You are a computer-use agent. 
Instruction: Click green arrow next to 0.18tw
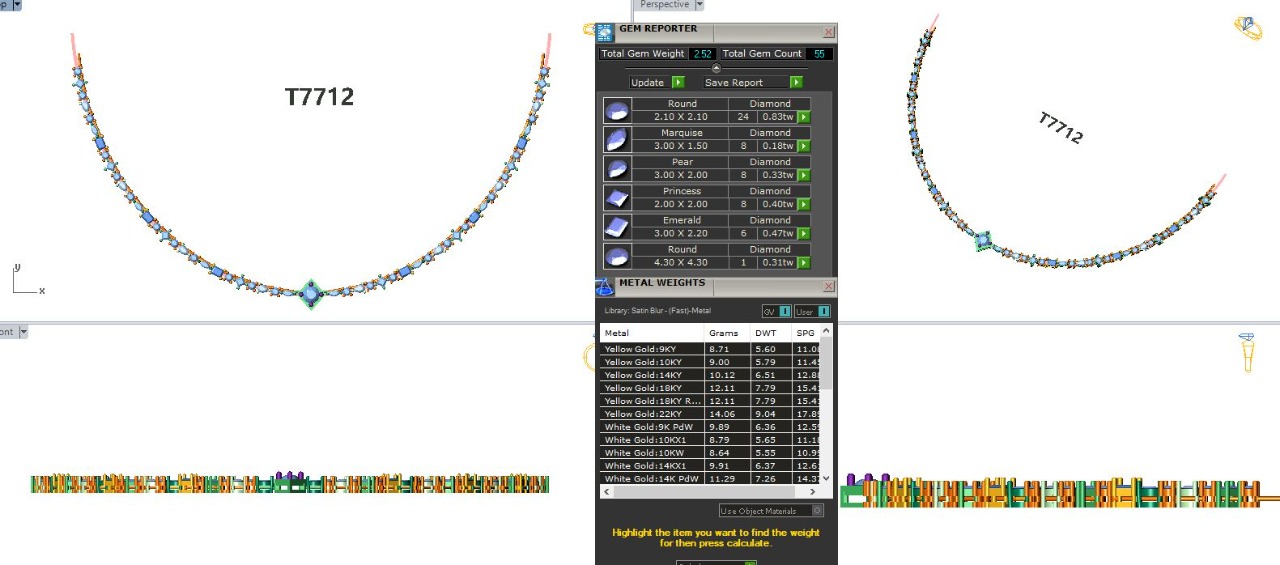point(803,146)
